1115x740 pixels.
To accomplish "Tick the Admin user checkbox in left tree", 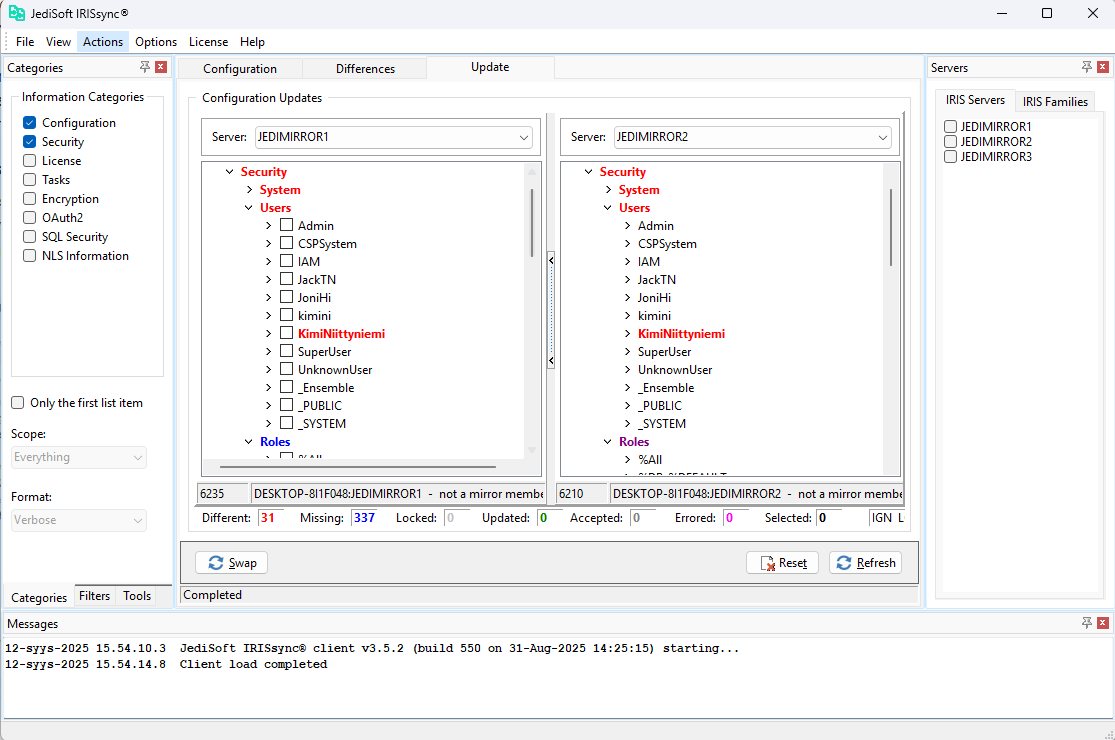I will click(x=287, y=225).
